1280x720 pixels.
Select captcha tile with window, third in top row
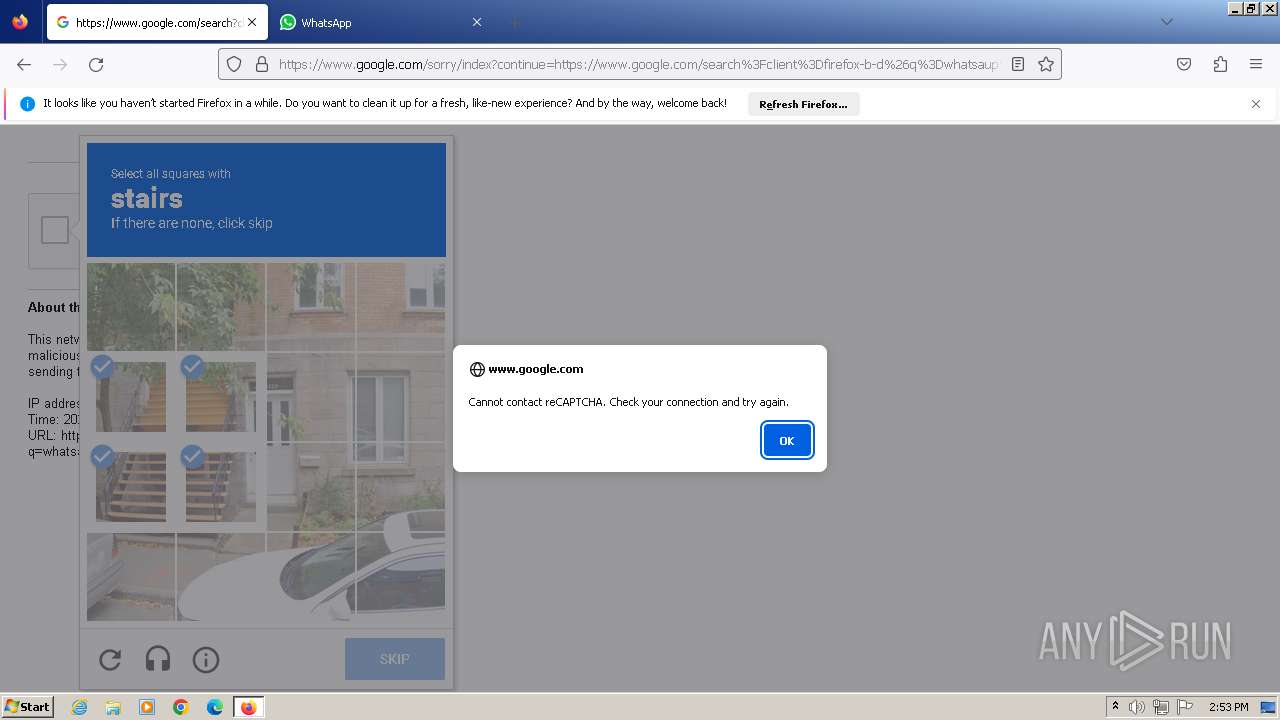pos(311,307)
